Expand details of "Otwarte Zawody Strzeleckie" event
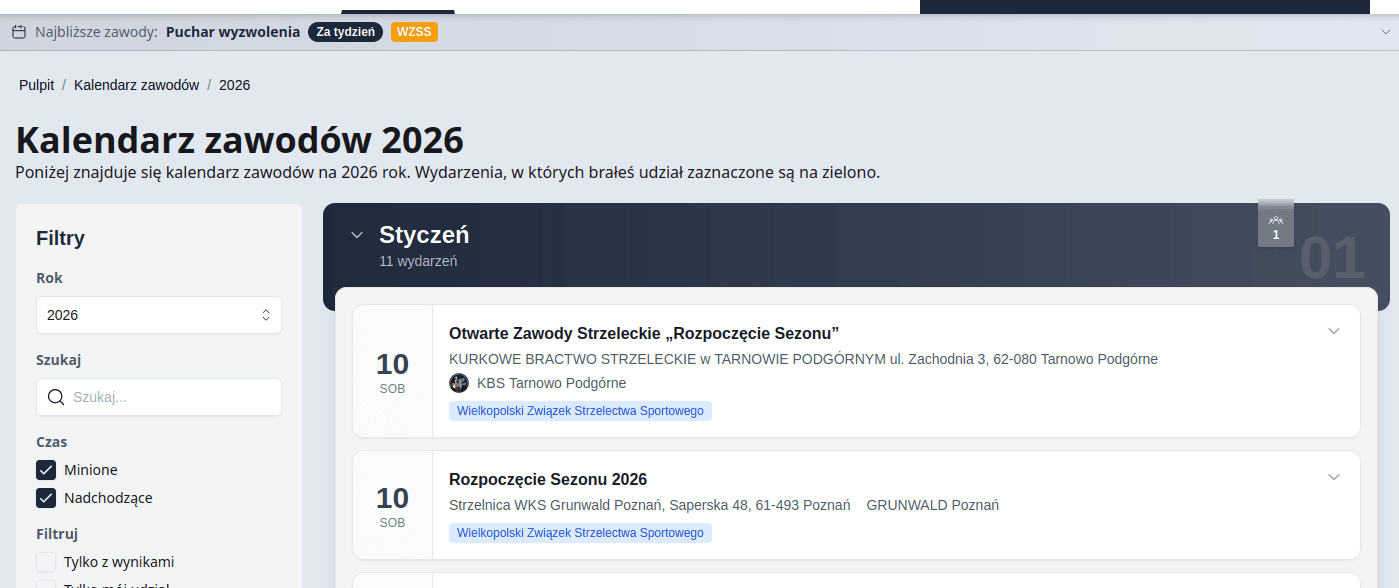Image resolution: width=1399 pixels, height=588 pixels. pyautogui.click(x=1333, y=331)
